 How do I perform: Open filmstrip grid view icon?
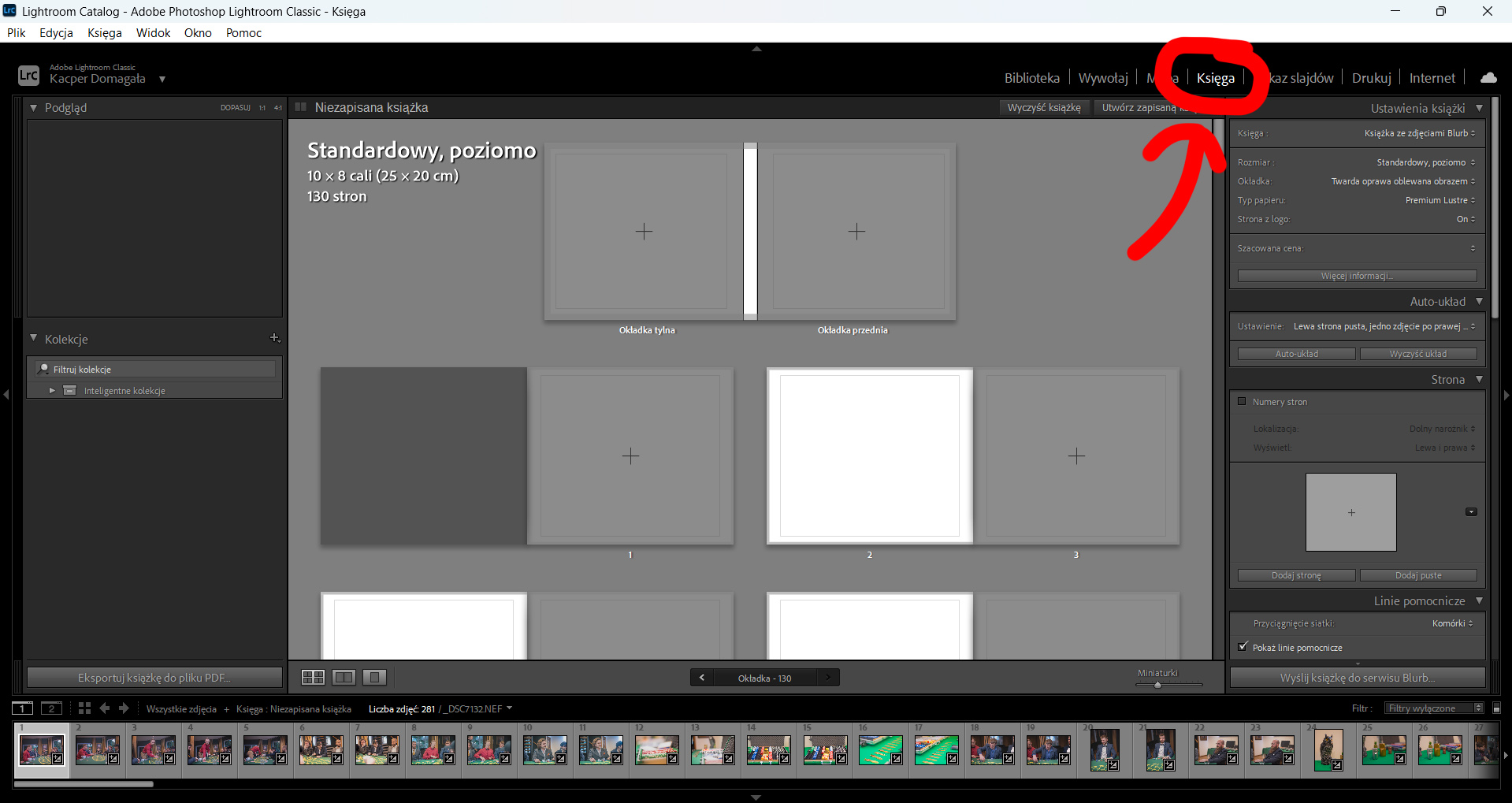(84, 708)
